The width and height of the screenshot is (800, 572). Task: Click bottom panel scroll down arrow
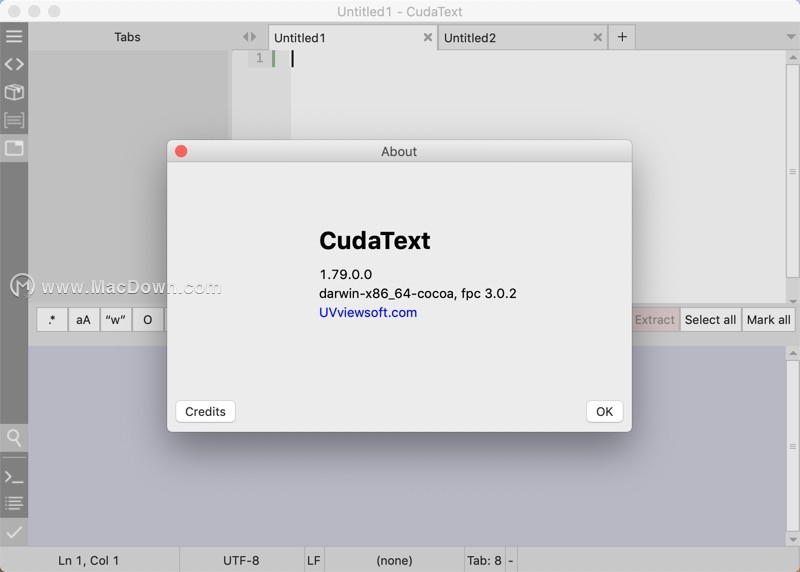tap(792, 539)
